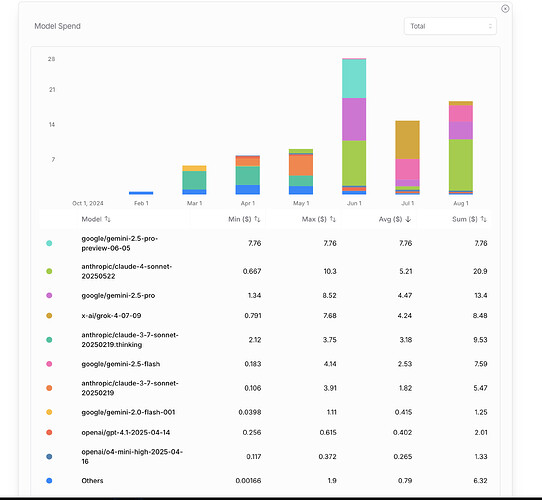Click the Jun 1 stacked bar
542x500 pixels.
[354, 126]
